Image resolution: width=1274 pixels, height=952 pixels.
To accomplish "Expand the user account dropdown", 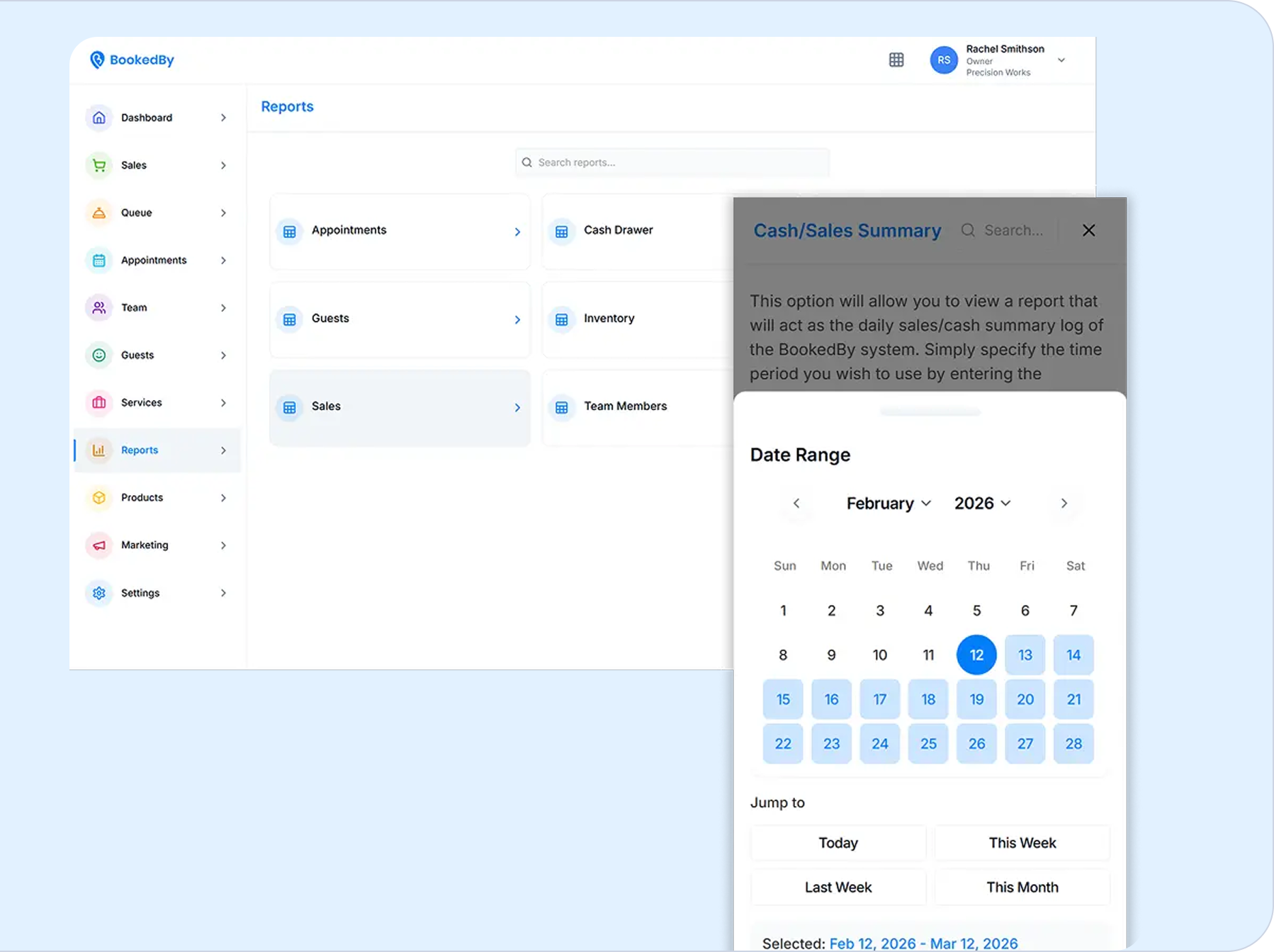I will pos(1061,60).
